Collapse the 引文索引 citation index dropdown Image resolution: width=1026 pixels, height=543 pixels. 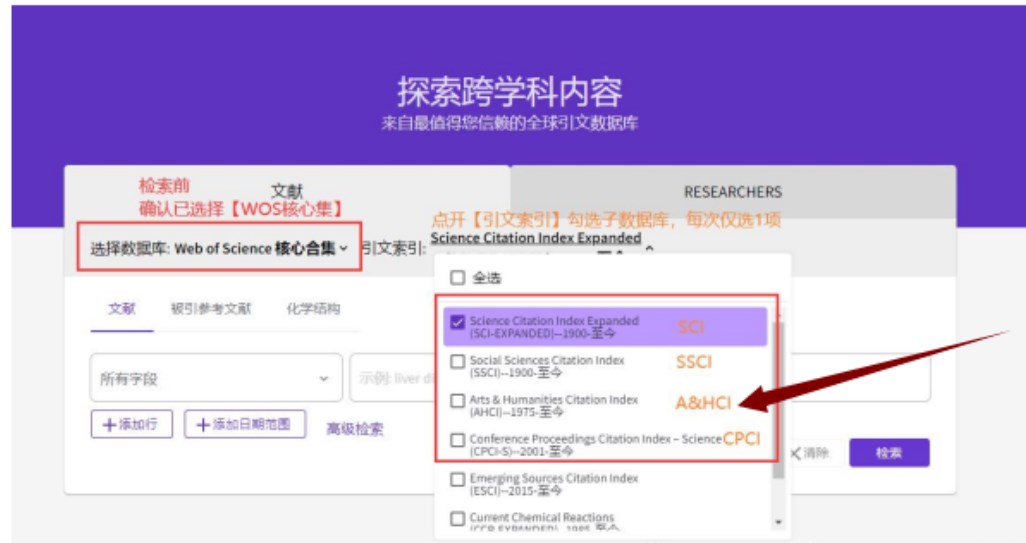(x=649, y=249)
